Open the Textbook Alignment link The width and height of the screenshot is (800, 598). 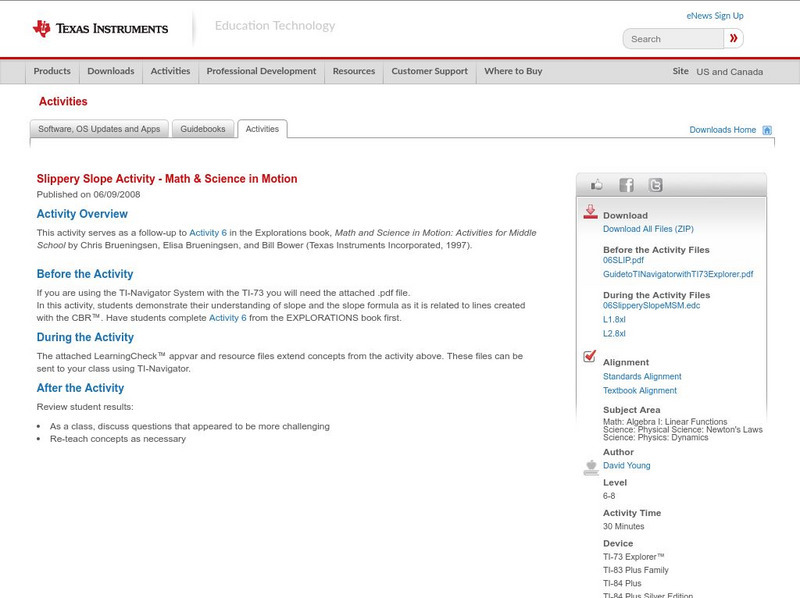tap(640, 391)
